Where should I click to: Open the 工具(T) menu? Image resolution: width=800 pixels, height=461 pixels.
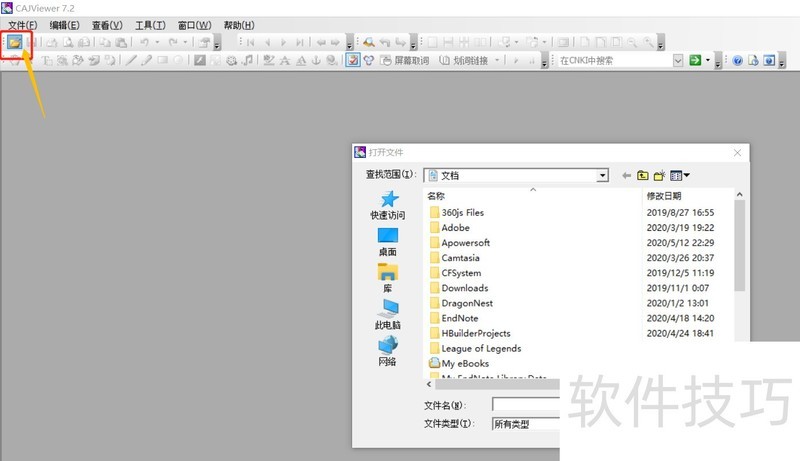(150, 25)
